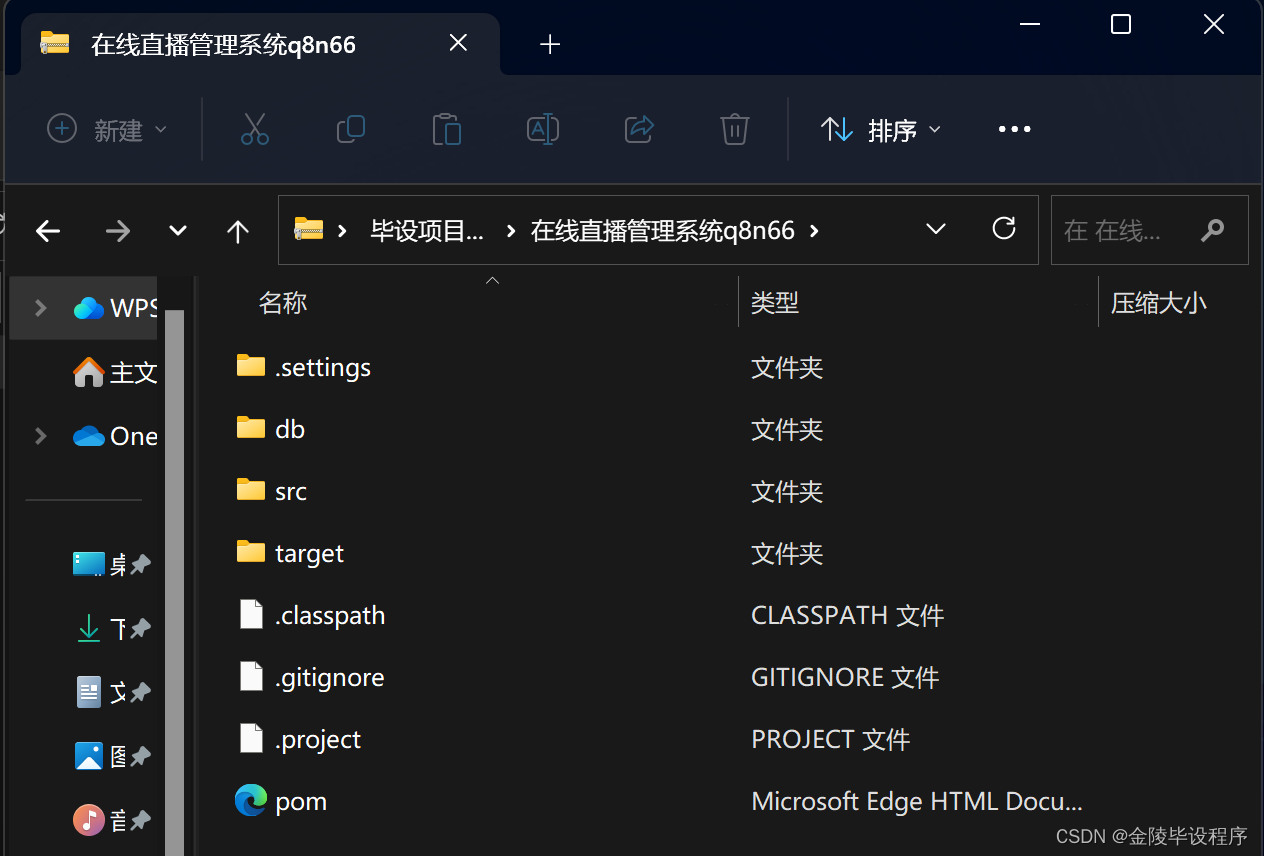Image resolution: width=1264 pixels, height=856 pixels.
Task: Click the 毕设项目 breadcrumb
Action: point(427,231)
